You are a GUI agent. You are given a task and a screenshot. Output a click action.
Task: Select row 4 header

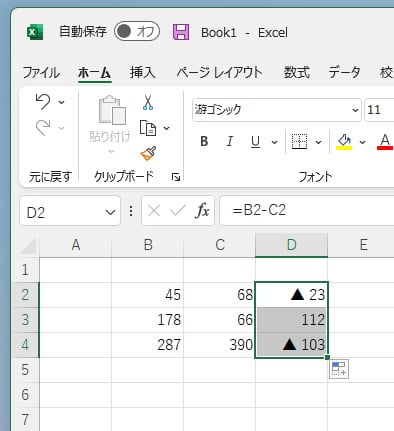pos(26,345)
